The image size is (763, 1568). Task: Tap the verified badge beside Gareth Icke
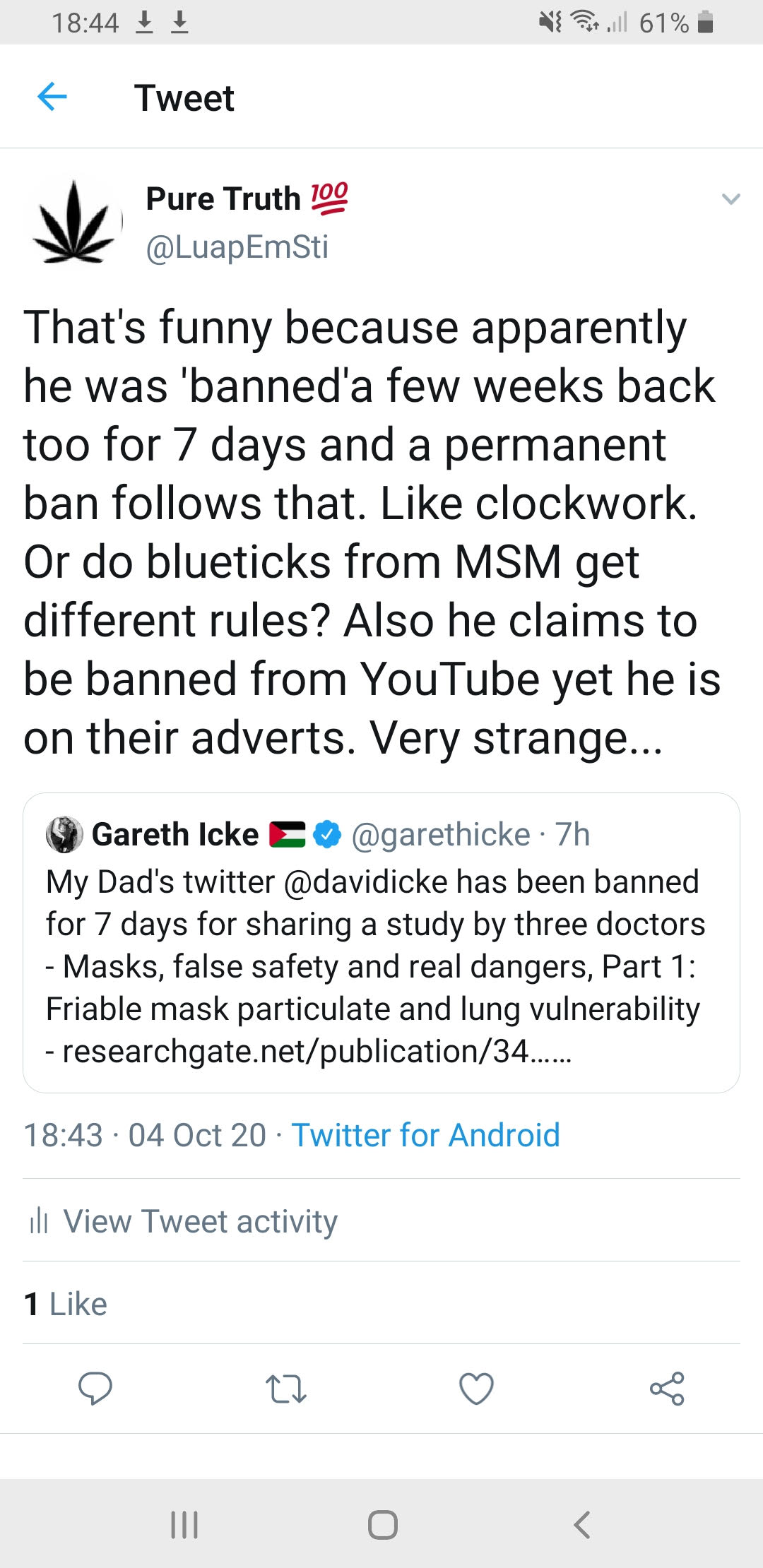click(x=327, y=834)
